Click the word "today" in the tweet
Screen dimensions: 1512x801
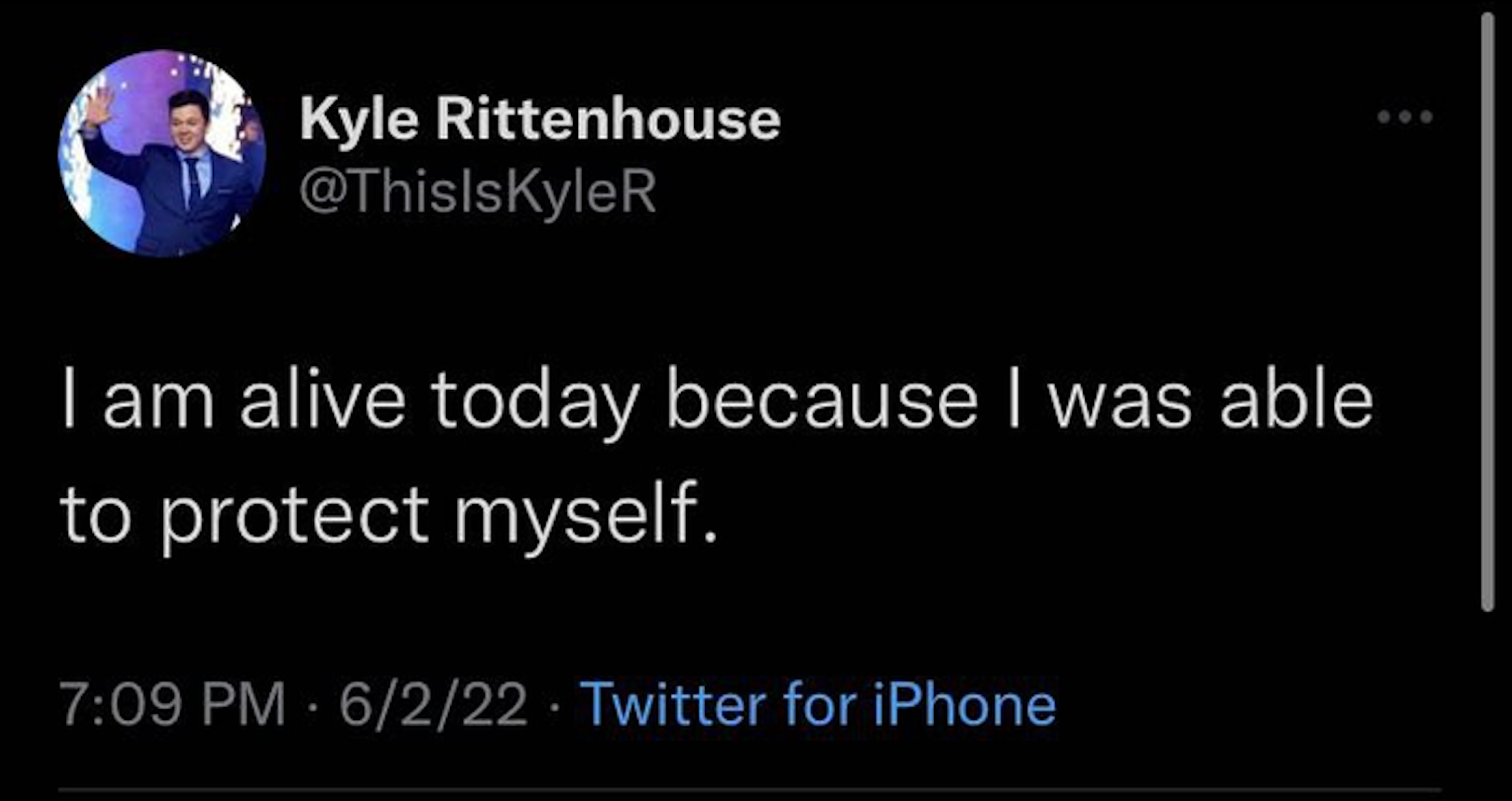pos(535,401)
